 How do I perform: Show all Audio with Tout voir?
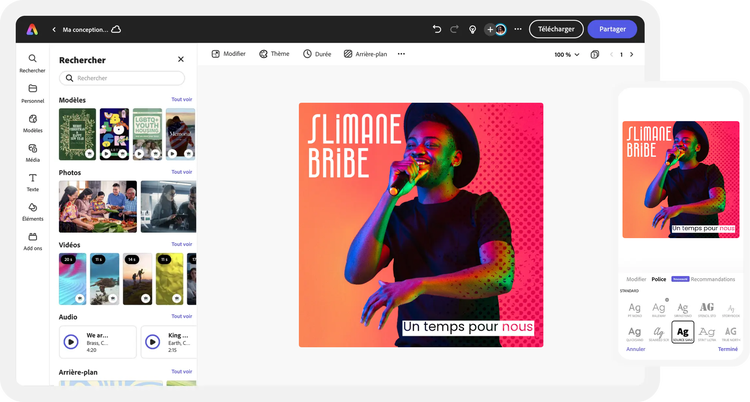click(182, 316)
